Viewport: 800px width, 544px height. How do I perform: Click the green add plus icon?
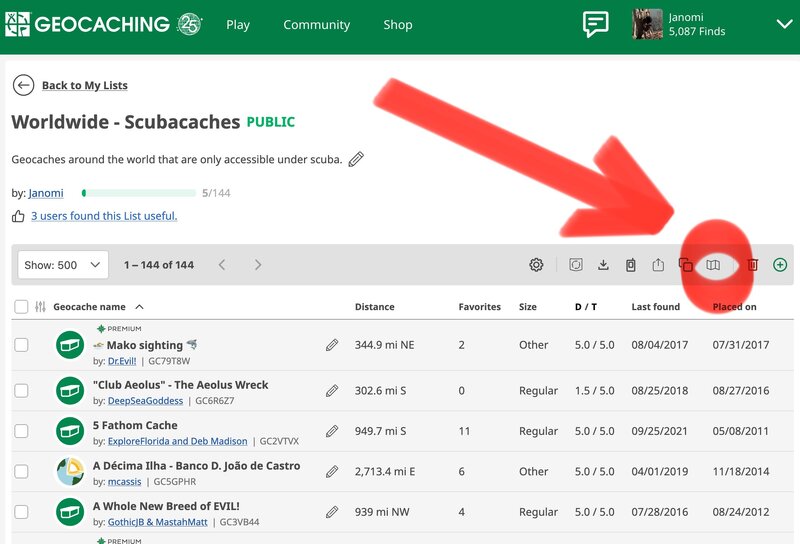(x=780, y=265)
